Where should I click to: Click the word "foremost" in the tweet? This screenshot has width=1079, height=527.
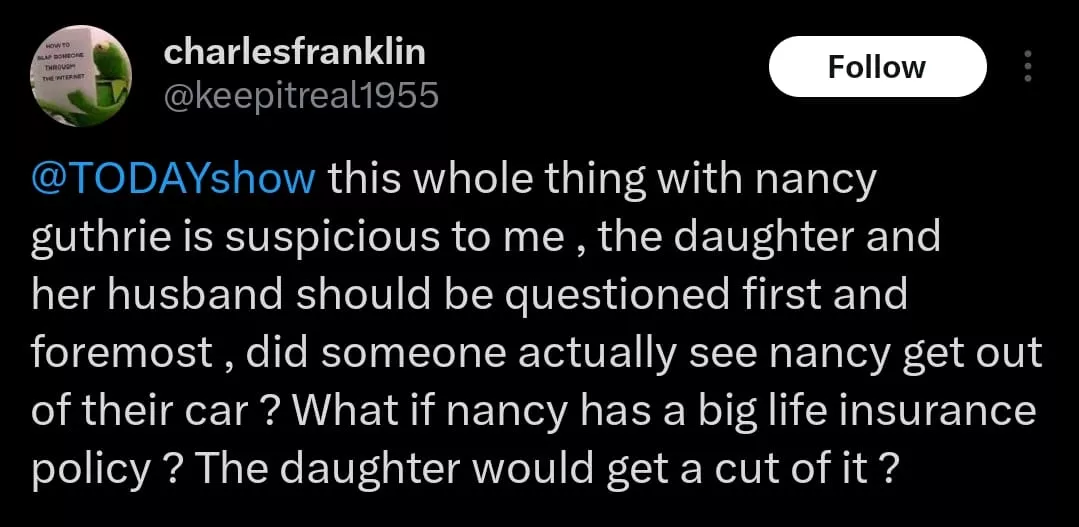tap(121, 353)
